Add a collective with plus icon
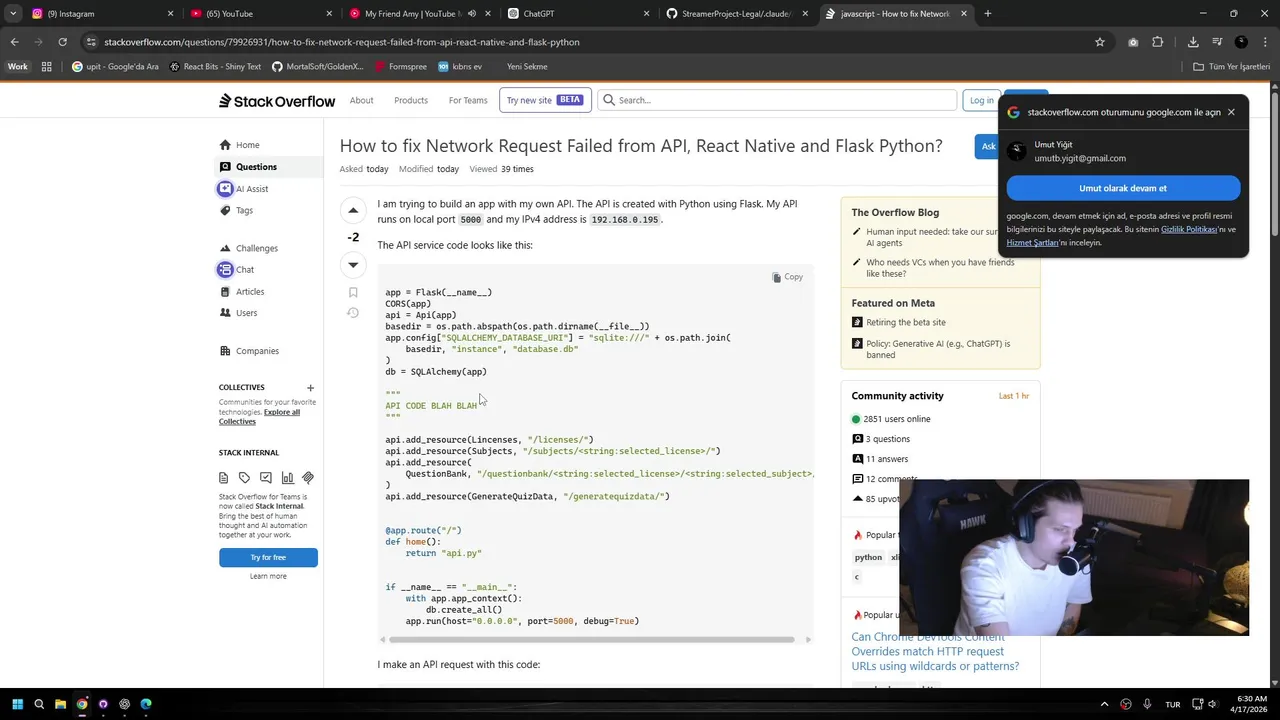 coord(310,388)
